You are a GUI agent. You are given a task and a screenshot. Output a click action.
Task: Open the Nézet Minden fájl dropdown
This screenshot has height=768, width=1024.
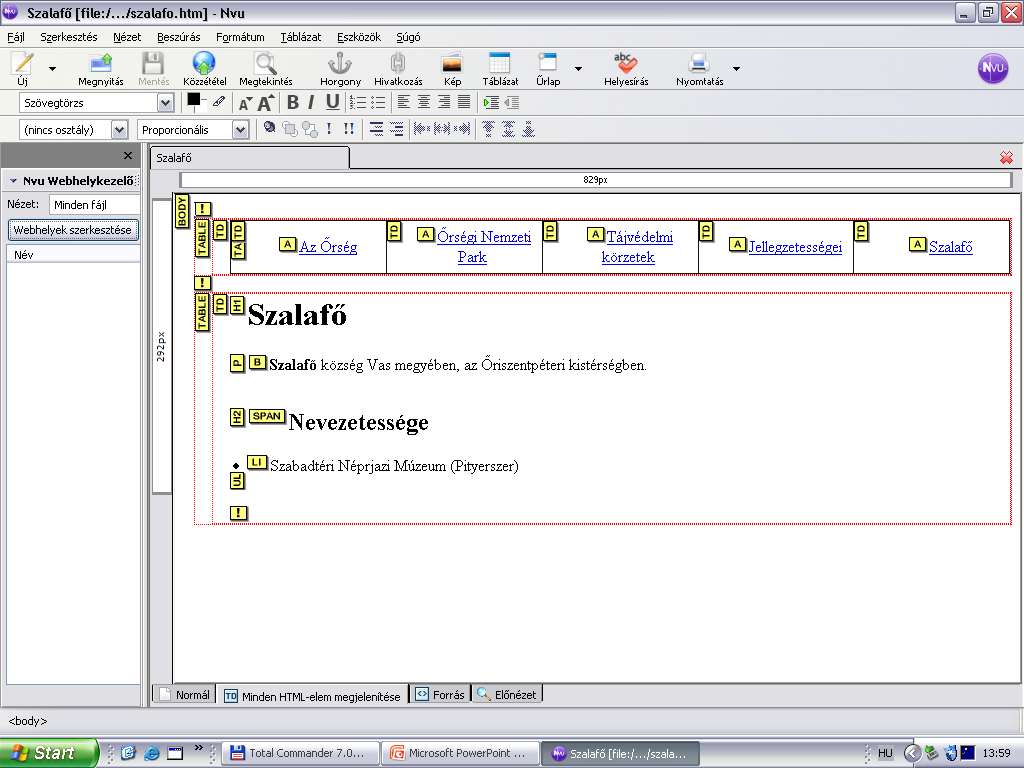(x=95, y=205)
